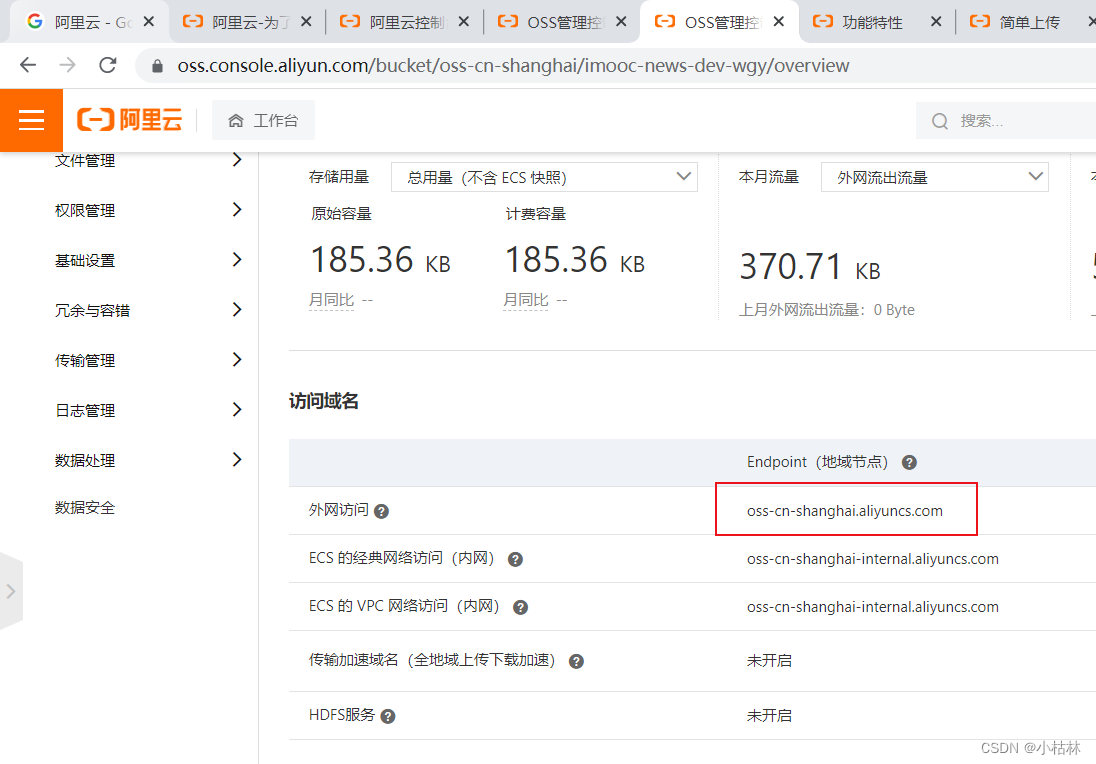Click 未开启 in the HDFS服务 row
This screenshot has height=764, width=1096.
coord(769,715)
